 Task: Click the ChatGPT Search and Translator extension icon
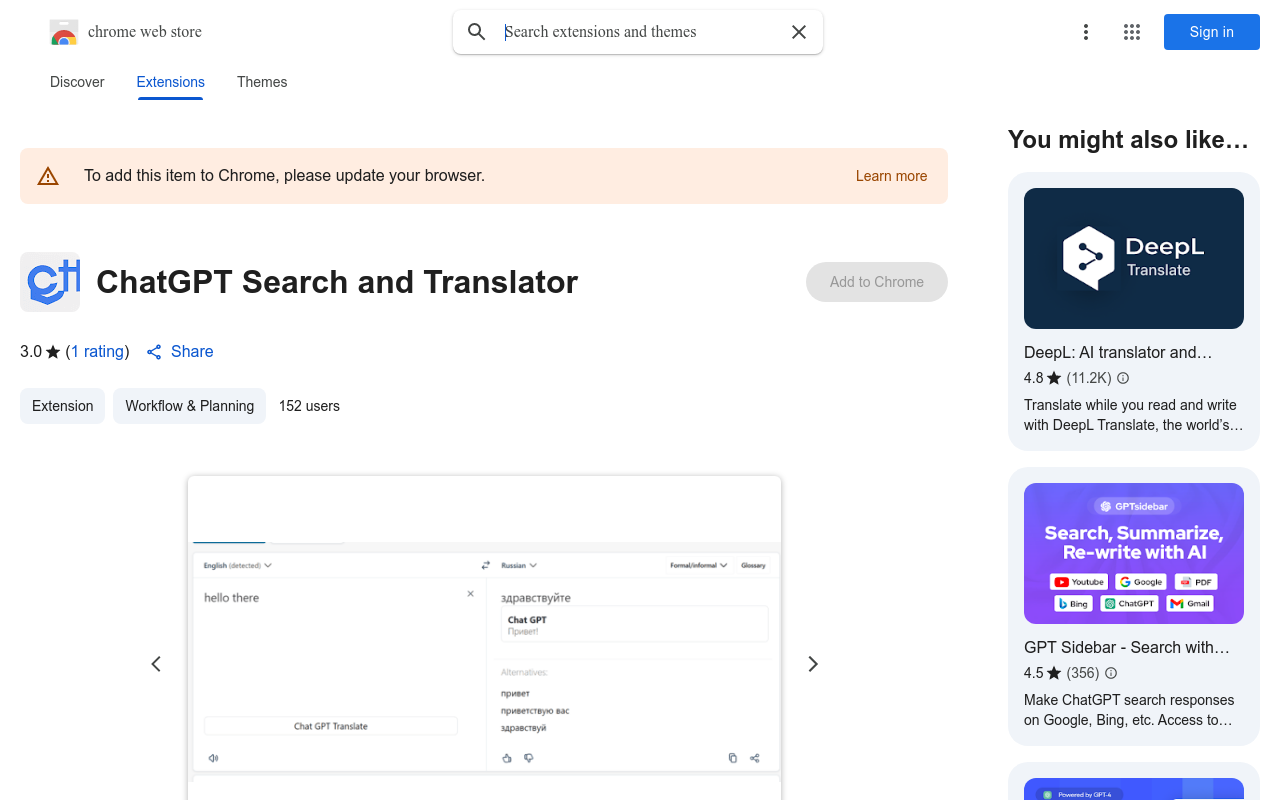pyautogui.click(x=50, y=282)
